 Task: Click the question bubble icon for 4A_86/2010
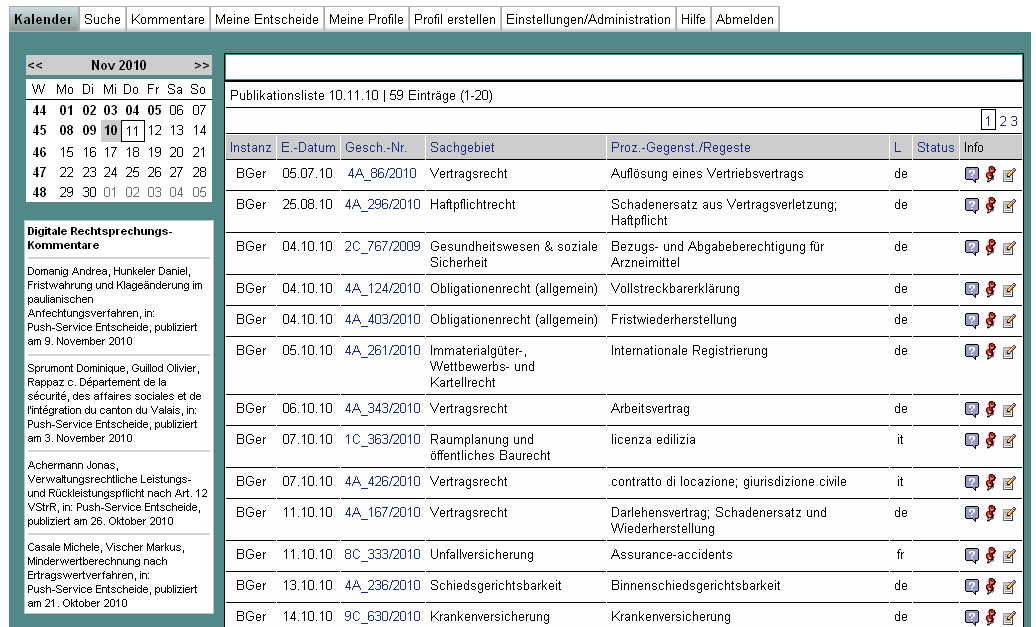tap(971, 175)
